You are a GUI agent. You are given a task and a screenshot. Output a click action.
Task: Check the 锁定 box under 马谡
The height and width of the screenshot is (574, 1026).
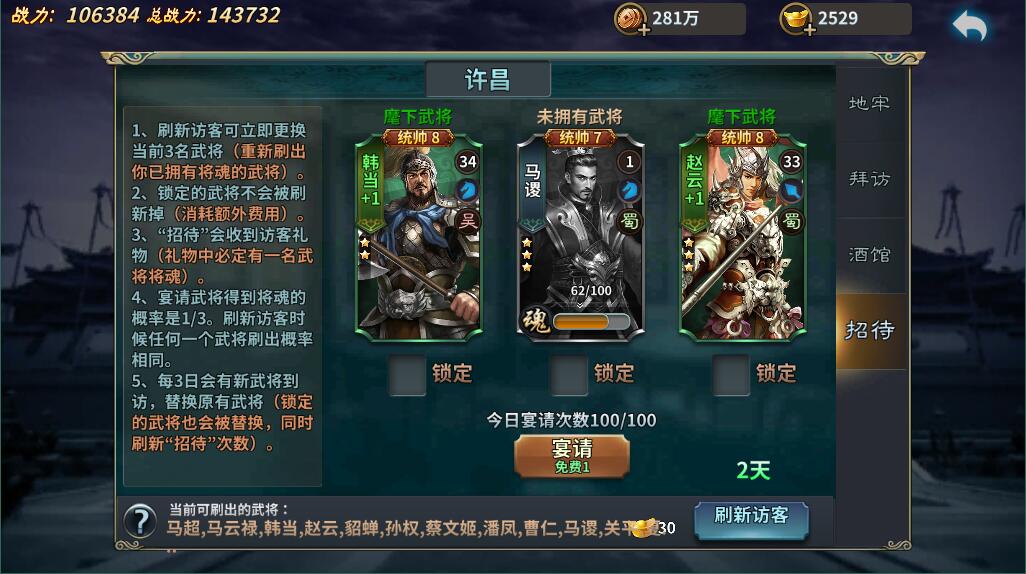tap(568, 374)
